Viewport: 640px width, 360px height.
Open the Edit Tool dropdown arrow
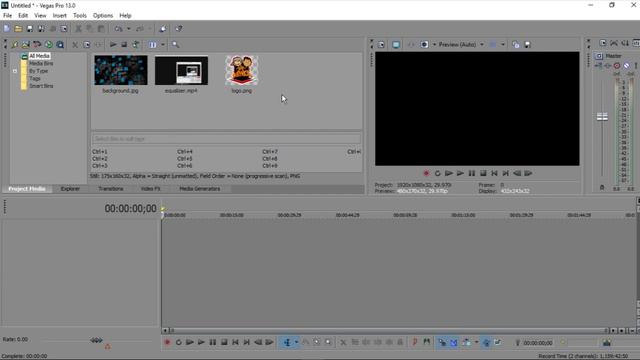point(296,342)
